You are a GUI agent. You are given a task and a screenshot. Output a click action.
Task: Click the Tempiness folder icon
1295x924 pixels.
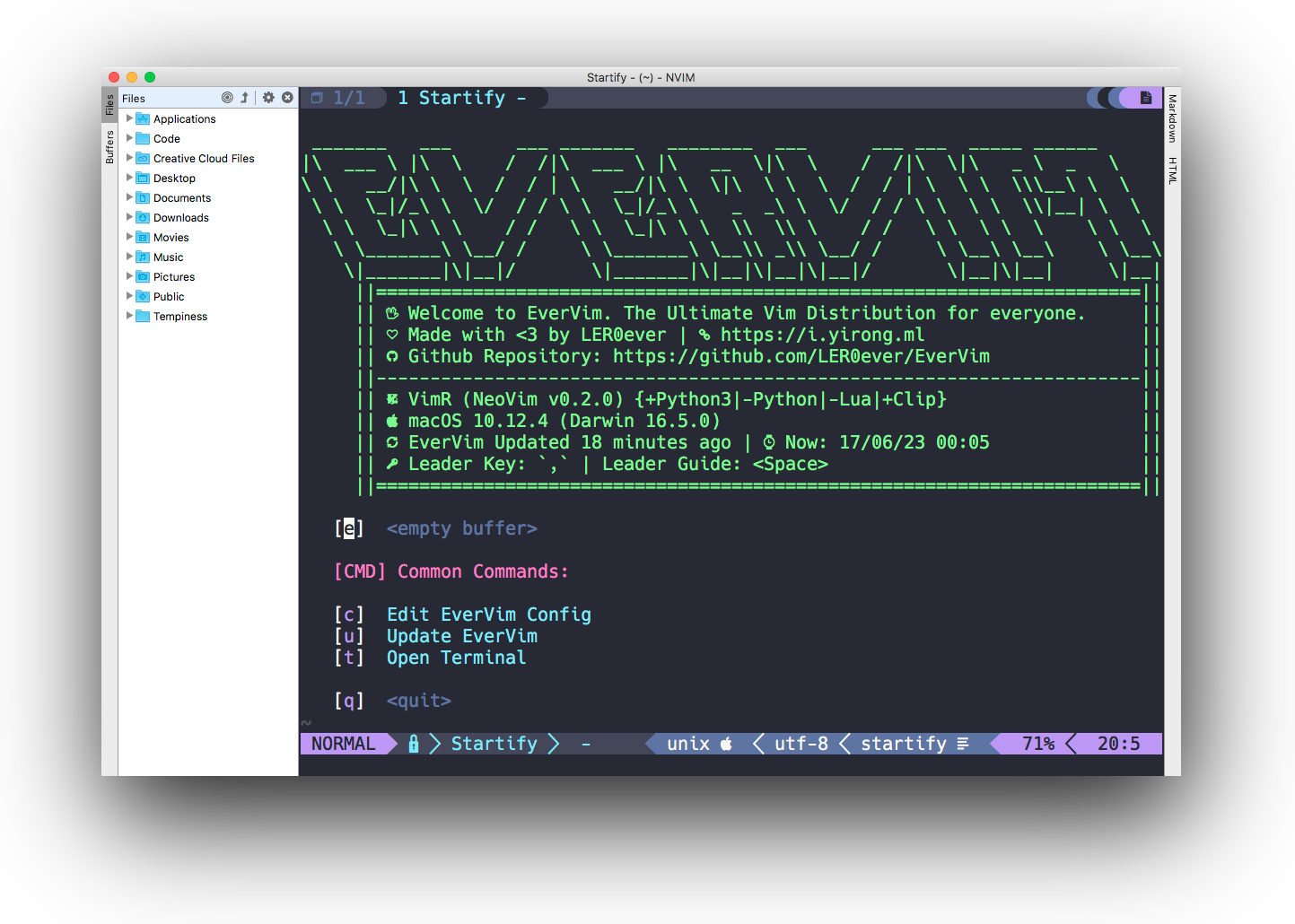tap(143, 316)
